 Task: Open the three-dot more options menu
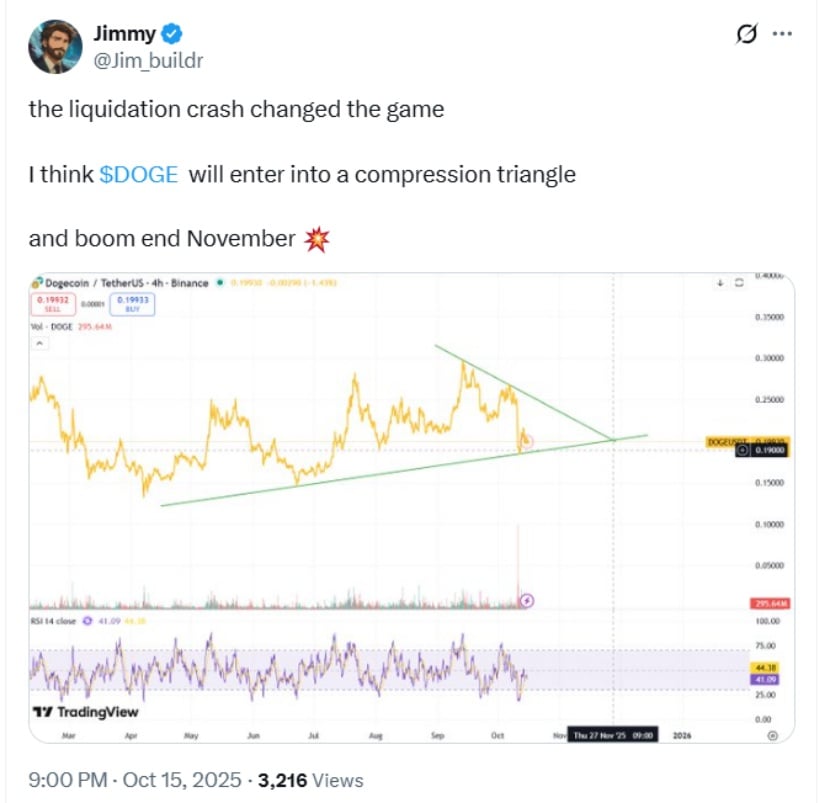click(783, 34)
